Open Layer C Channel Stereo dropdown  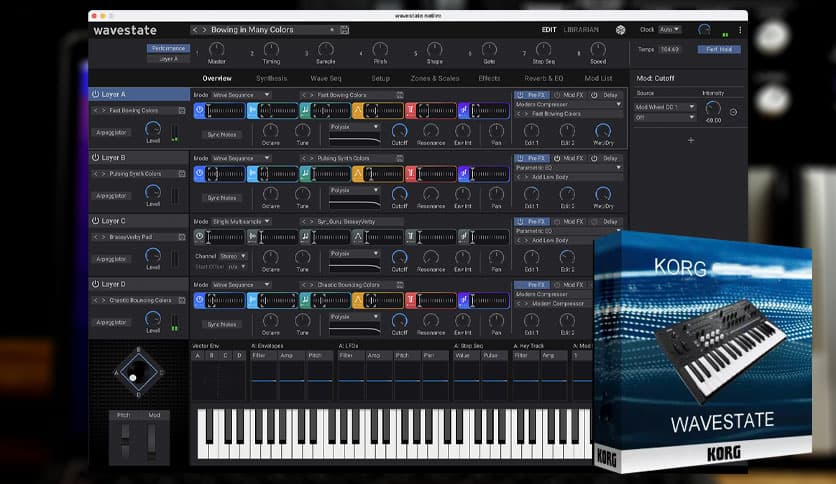click(233, 256)
